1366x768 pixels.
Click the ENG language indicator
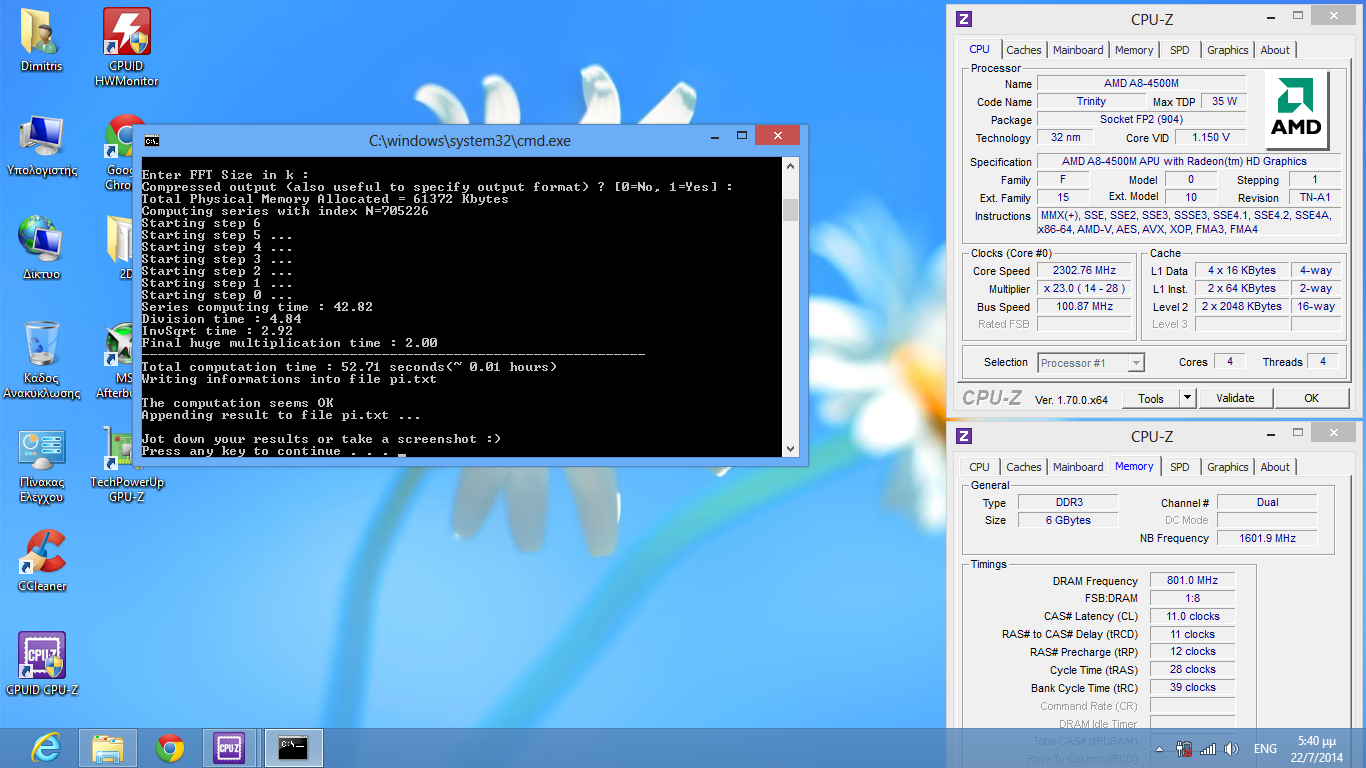(1265, 749)
